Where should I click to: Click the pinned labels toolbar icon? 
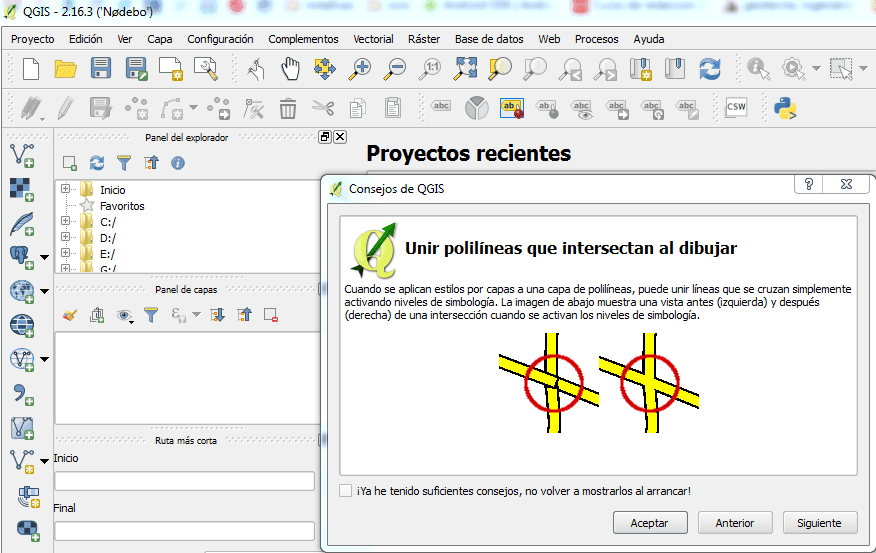(x=512, y=108)
